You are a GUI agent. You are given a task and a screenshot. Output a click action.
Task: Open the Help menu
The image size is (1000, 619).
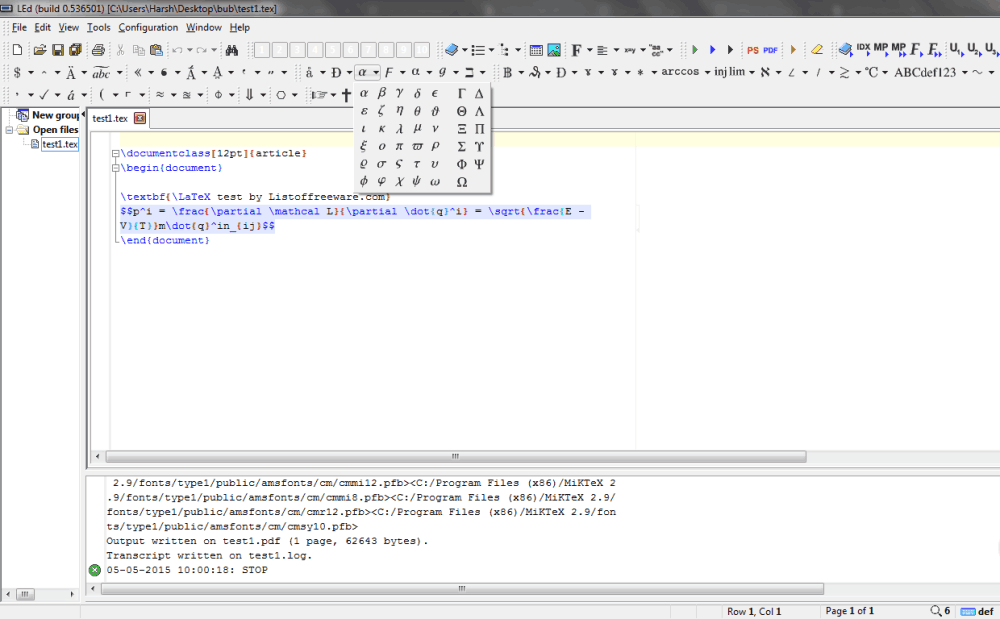[x=240, y=27]
